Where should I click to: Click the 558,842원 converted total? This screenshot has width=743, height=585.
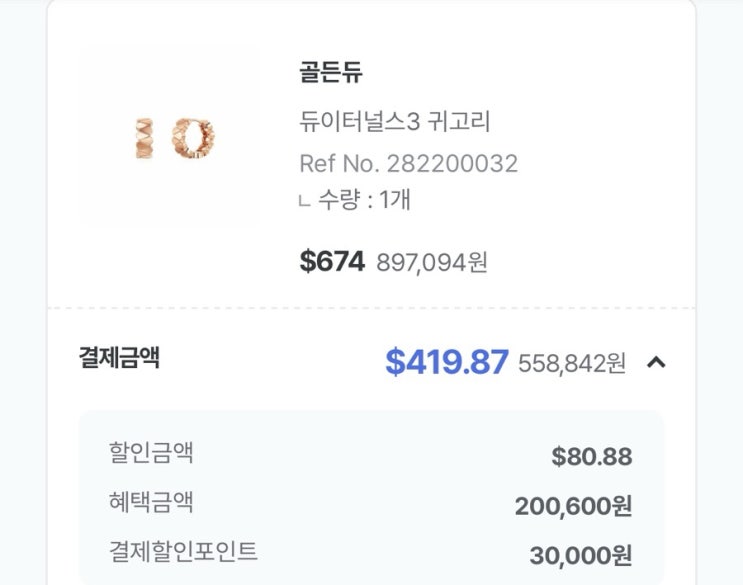571,364
